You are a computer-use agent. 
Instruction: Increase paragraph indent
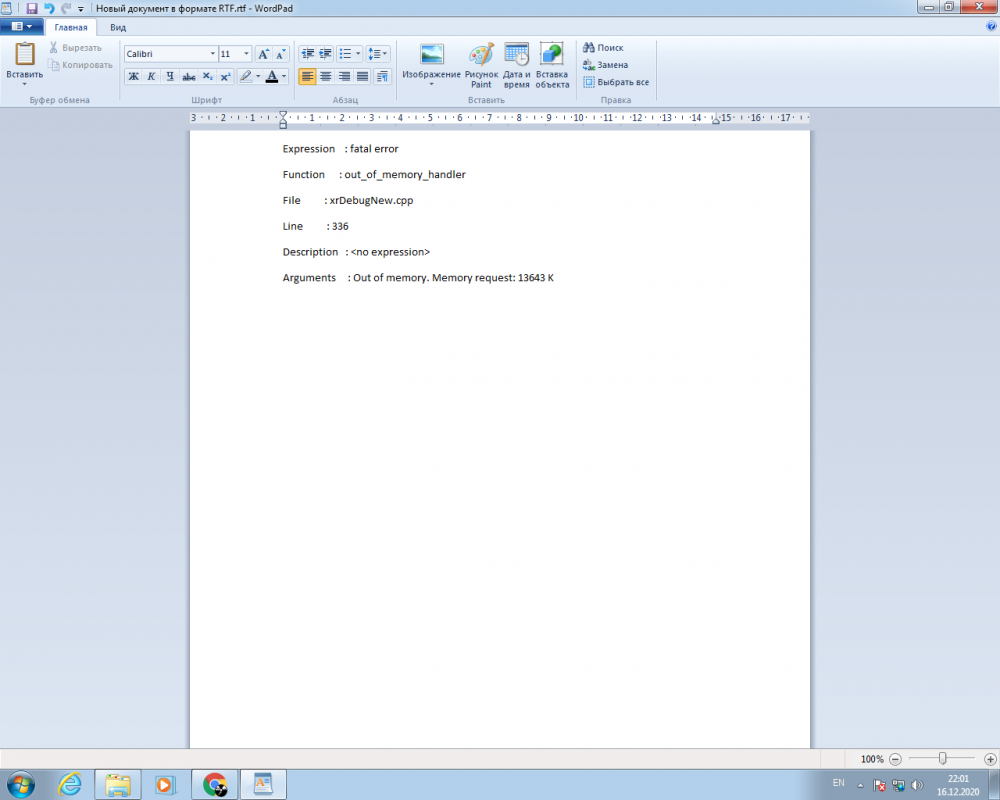325,54
